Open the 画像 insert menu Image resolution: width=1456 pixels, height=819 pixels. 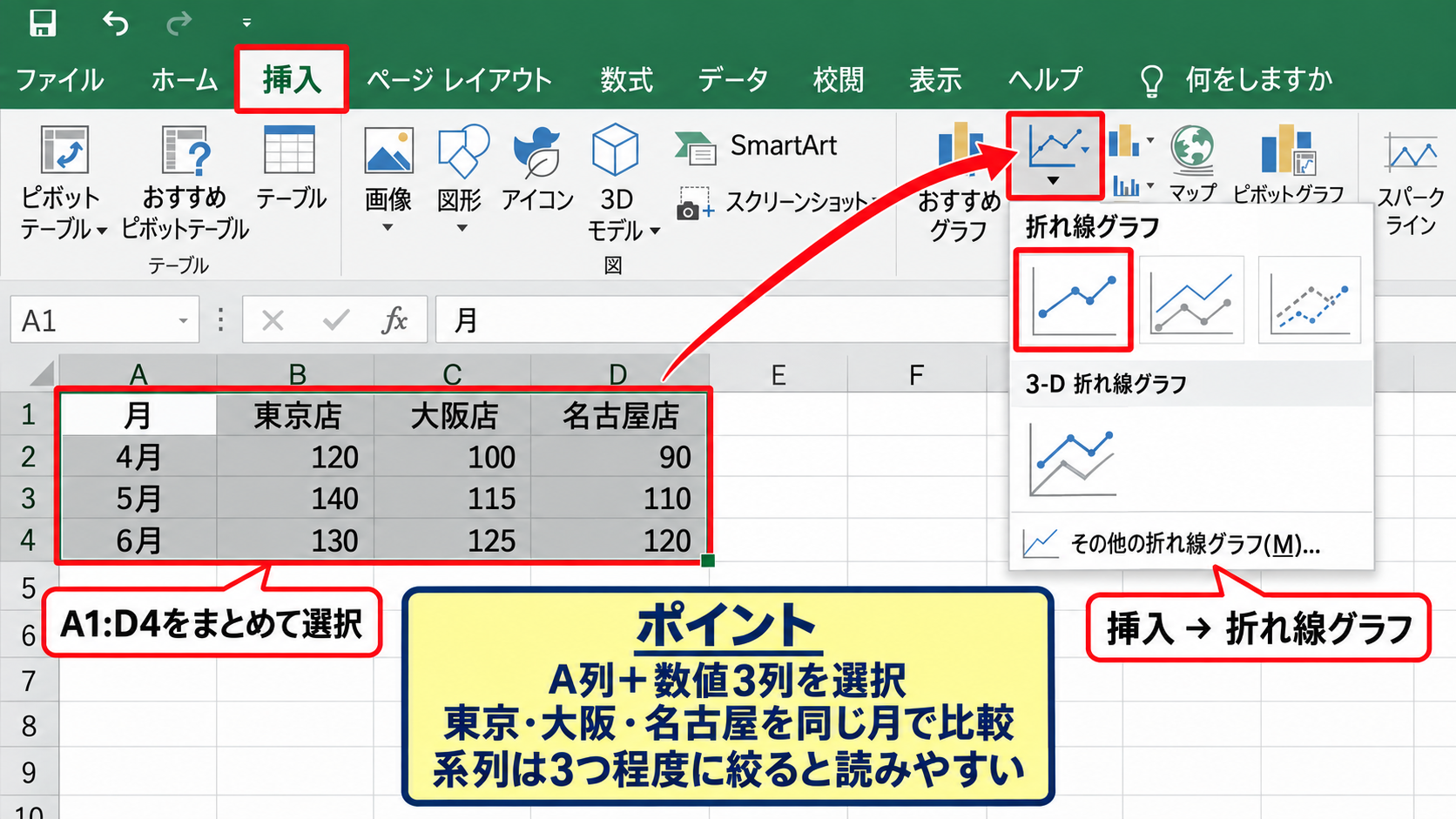coord(388,179)
